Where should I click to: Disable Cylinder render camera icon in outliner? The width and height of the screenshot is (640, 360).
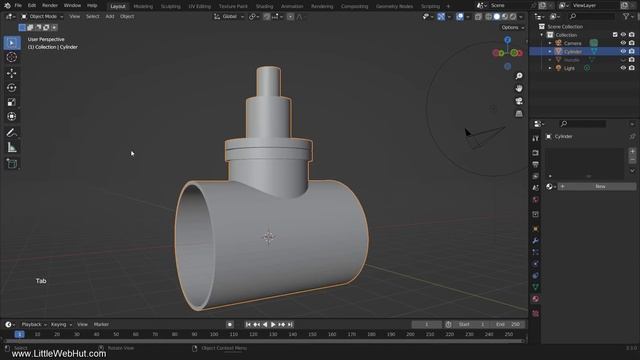[x=631, y=51]
